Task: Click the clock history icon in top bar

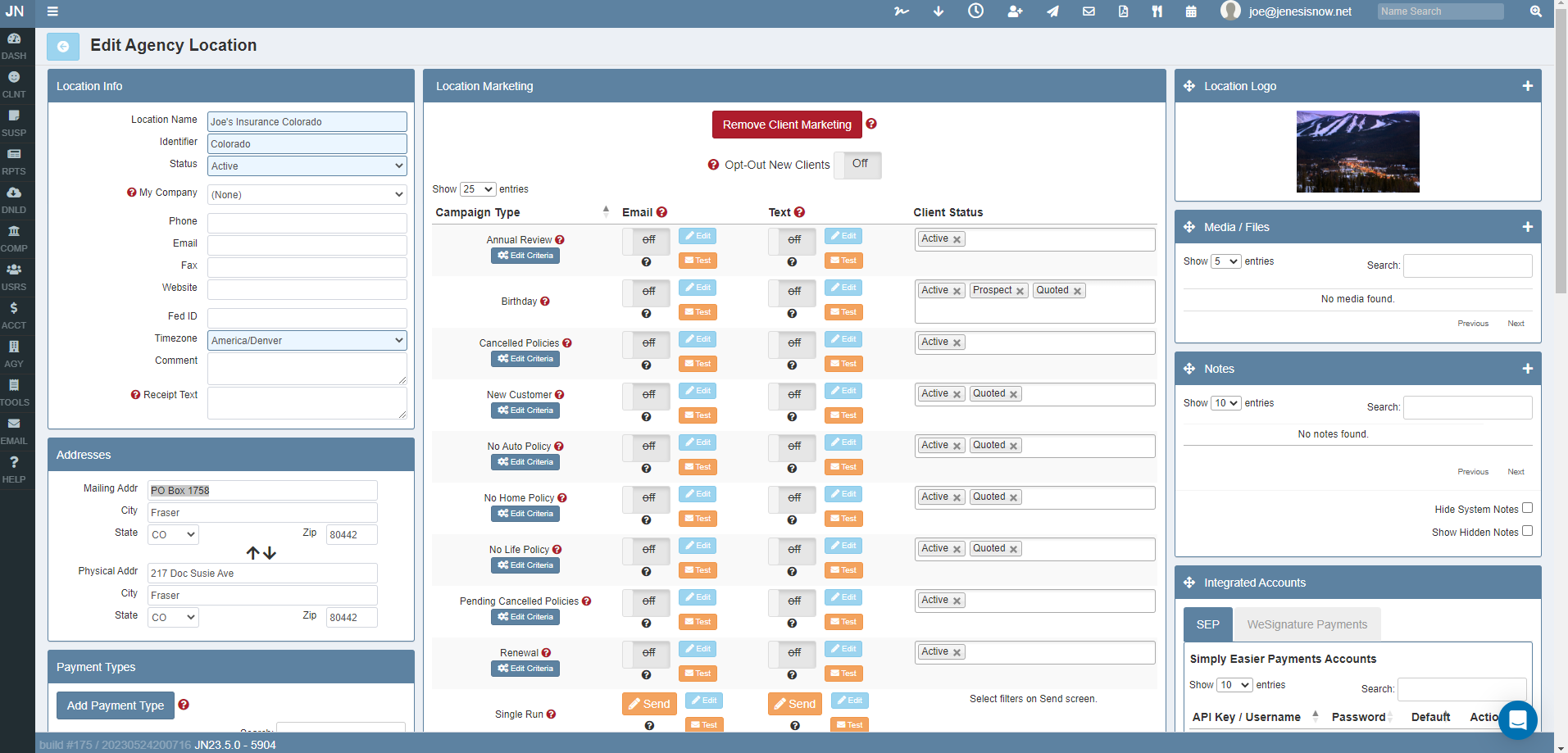Action: click(x=975, y=11)
